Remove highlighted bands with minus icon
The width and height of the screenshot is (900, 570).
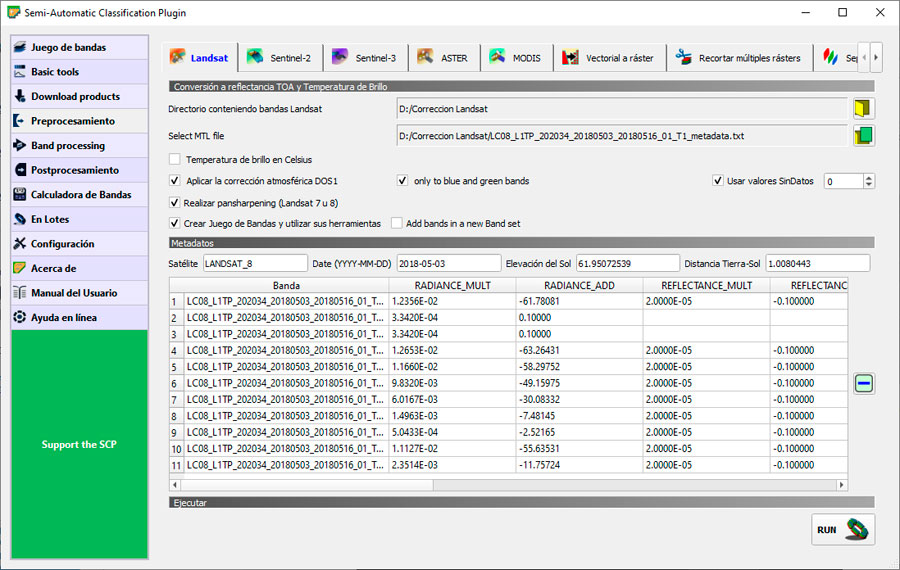point(864,383)
